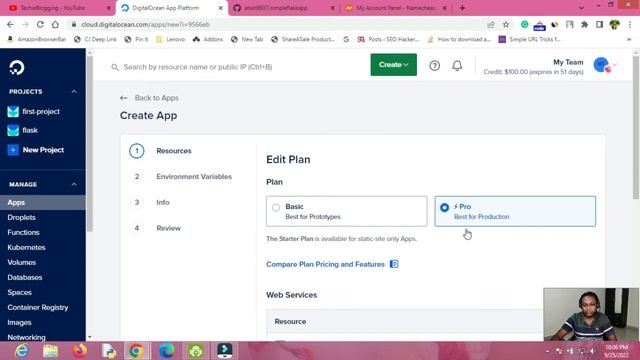Show more bookmarks overflow chevron
The image size is (640, 360).
point(629,39)
